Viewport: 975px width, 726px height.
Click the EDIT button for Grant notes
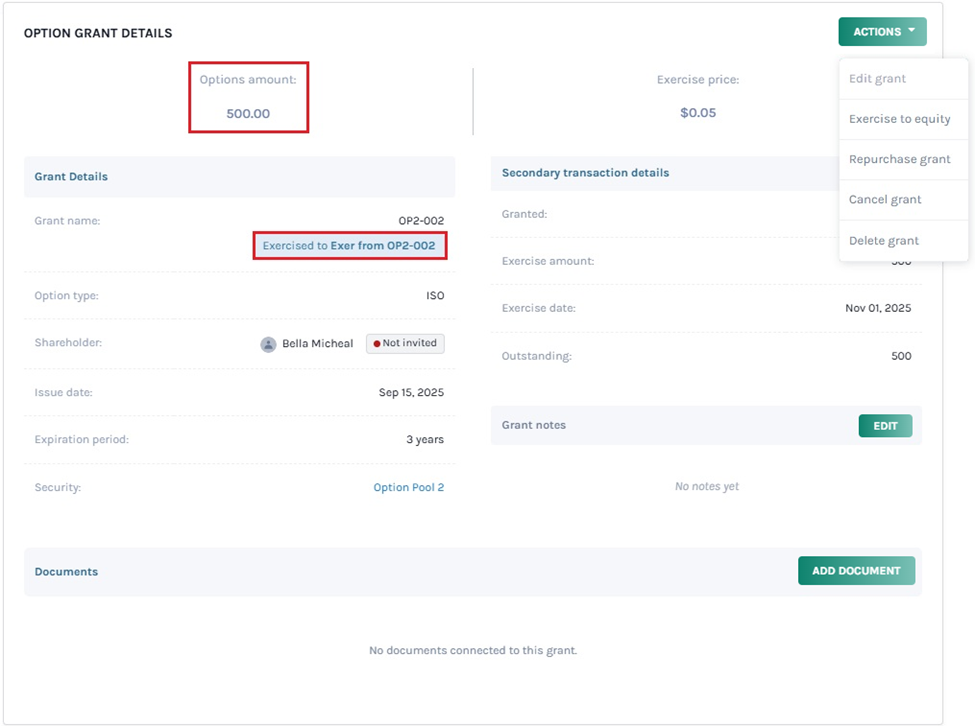pos(885,425)
